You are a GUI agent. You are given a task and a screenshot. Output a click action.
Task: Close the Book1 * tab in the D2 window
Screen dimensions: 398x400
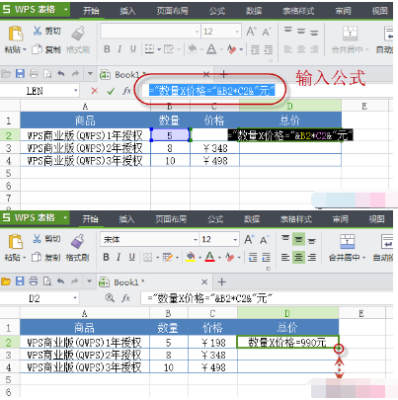(205, 282)
